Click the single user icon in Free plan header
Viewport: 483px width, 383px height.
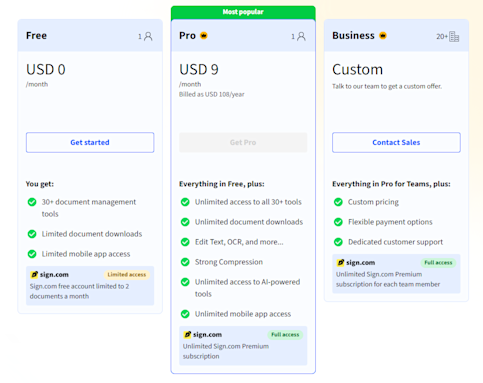148,36
